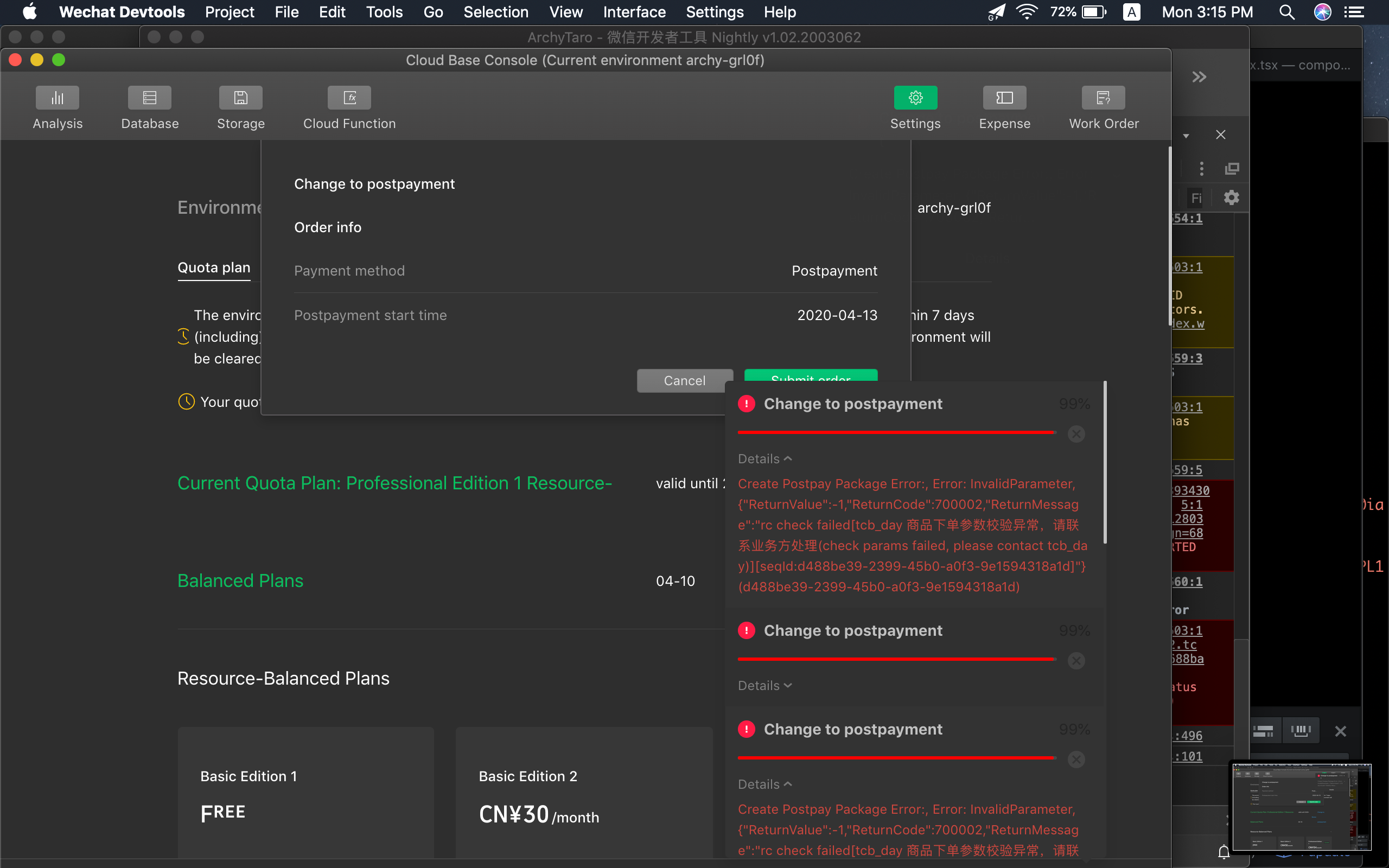Open the Database section icon
The width and height of the screenshot is (1389, 868).
(x=150, y=98)
